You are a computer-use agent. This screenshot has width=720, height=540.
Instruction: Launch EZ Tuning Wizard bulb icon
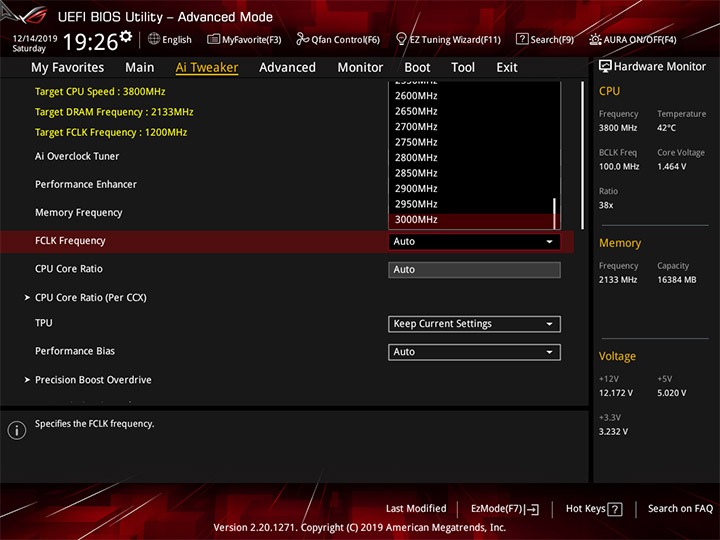click(401, 39)
